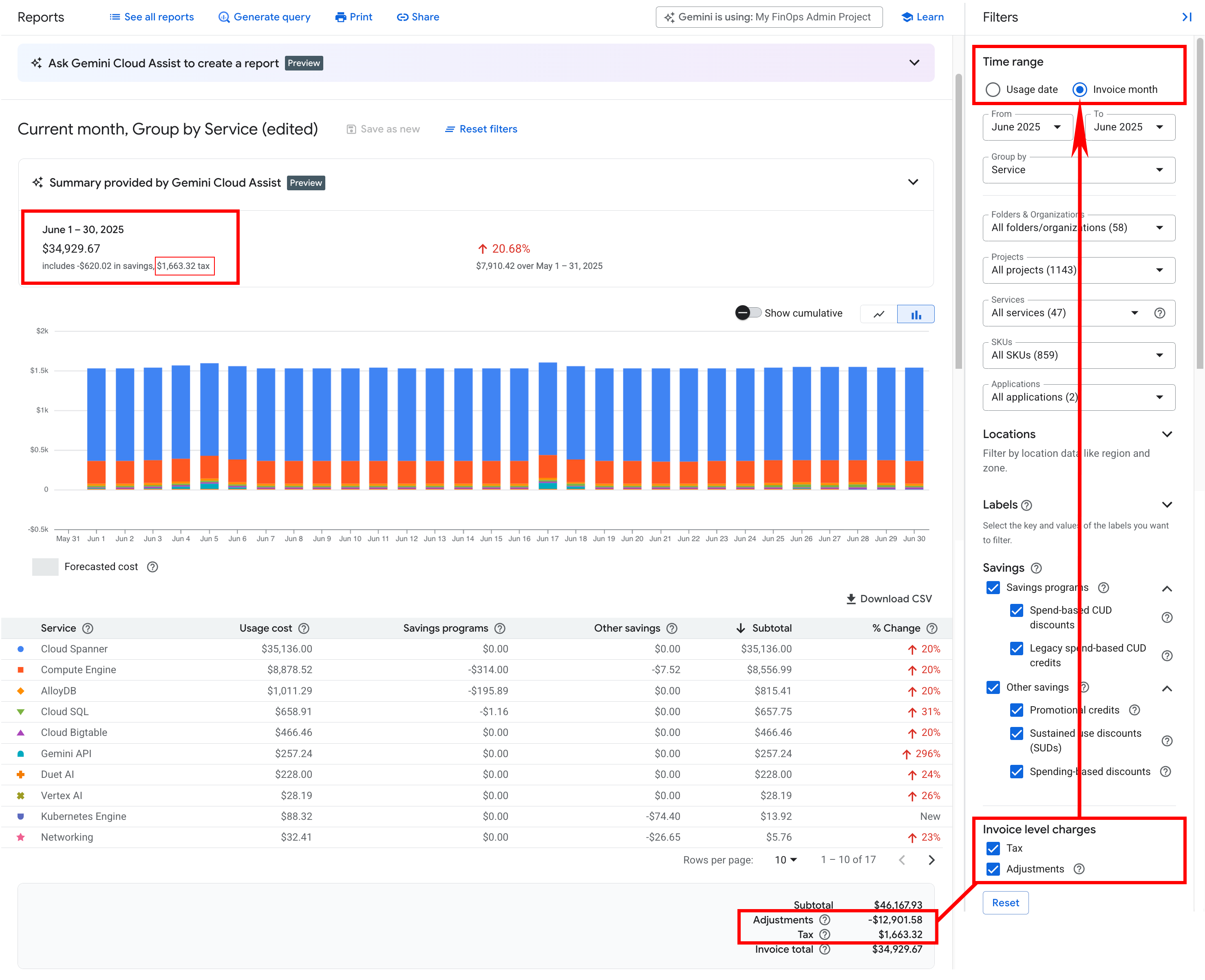Switch to line chart view icon
Viewport: 1205px width, 980px height.
(878, 314)
